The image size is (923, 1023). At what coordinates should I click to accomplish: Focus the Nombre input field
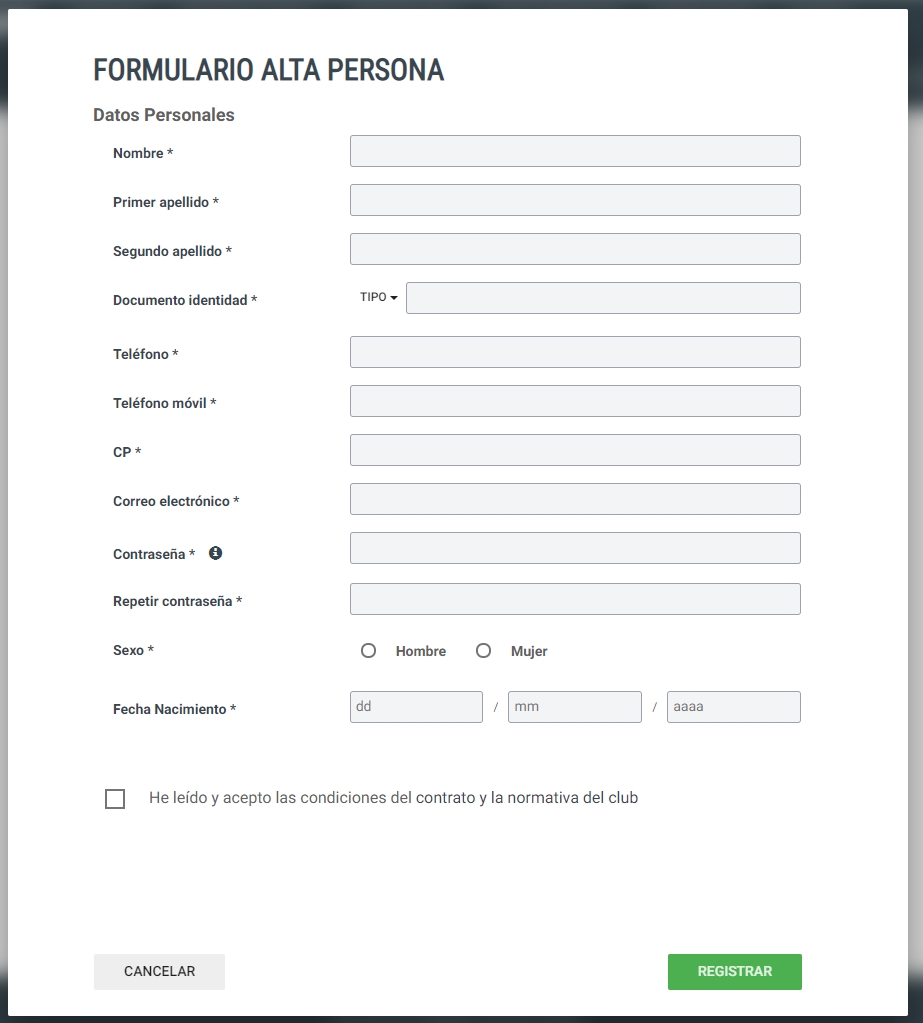pos(575,151)
